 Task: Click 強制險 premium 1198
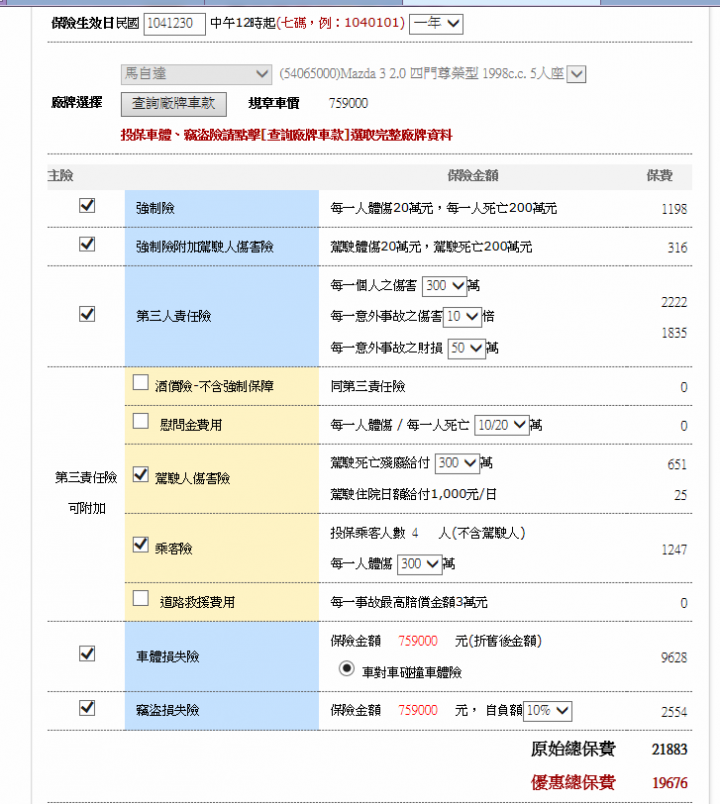[x=674, y=209]
